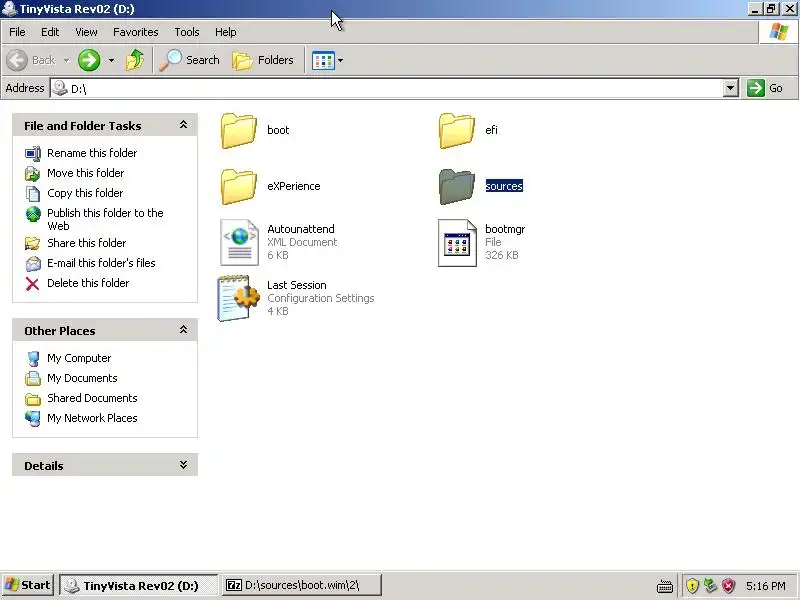Click the Share this folder link

pyautogui.click(x=86, y=243)
